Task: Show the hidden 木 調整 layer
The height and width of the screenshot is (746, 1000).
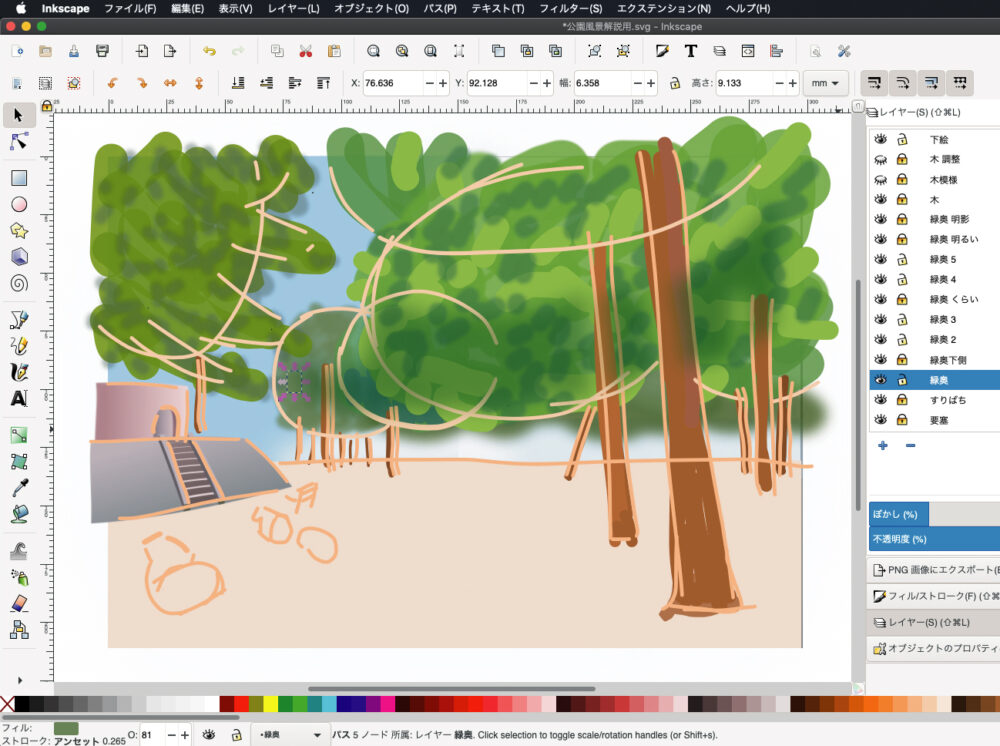Action: point(881,160)
